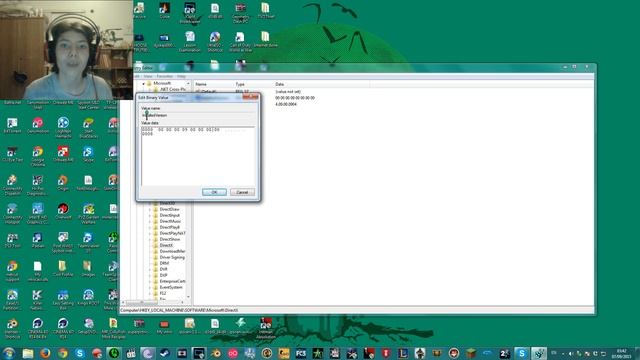Switch to Registry Editor taskbar button
The image size is (640, 360).
coord(538,353)
